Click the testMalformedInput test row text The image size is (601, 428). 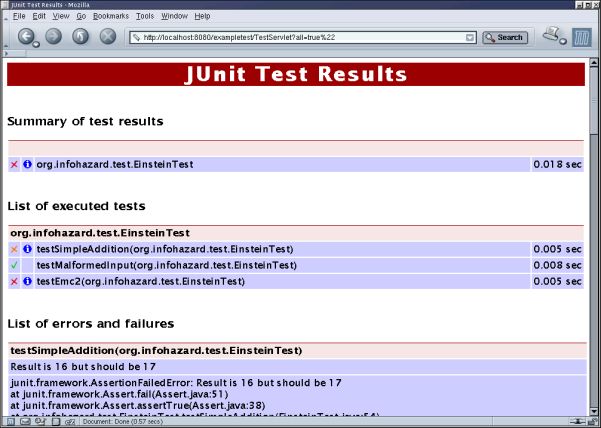(x=166, y=265)
